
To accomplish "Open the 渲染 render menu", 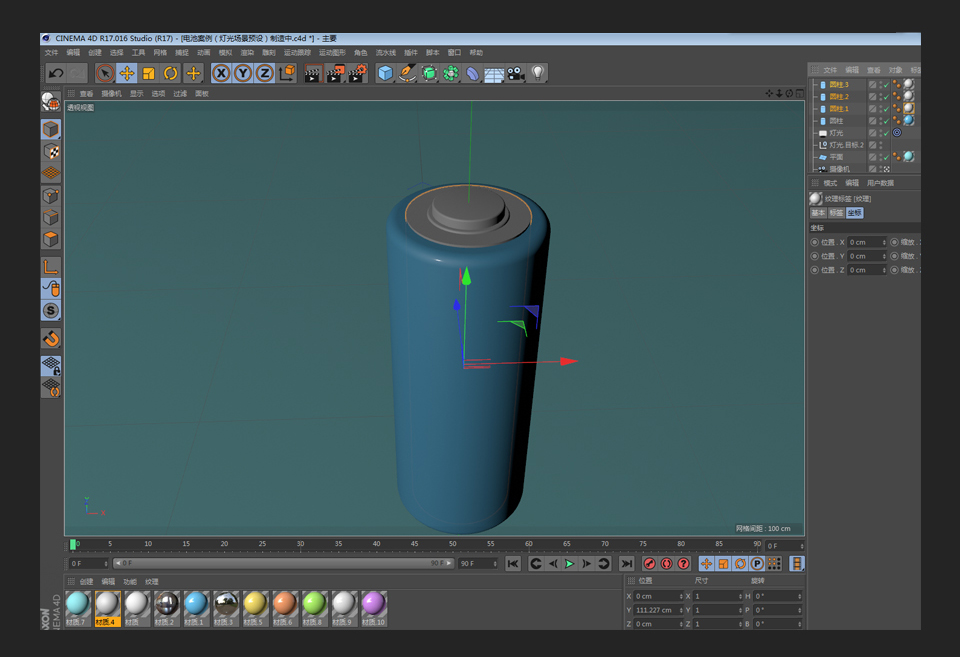I will [x=246, y=52].
